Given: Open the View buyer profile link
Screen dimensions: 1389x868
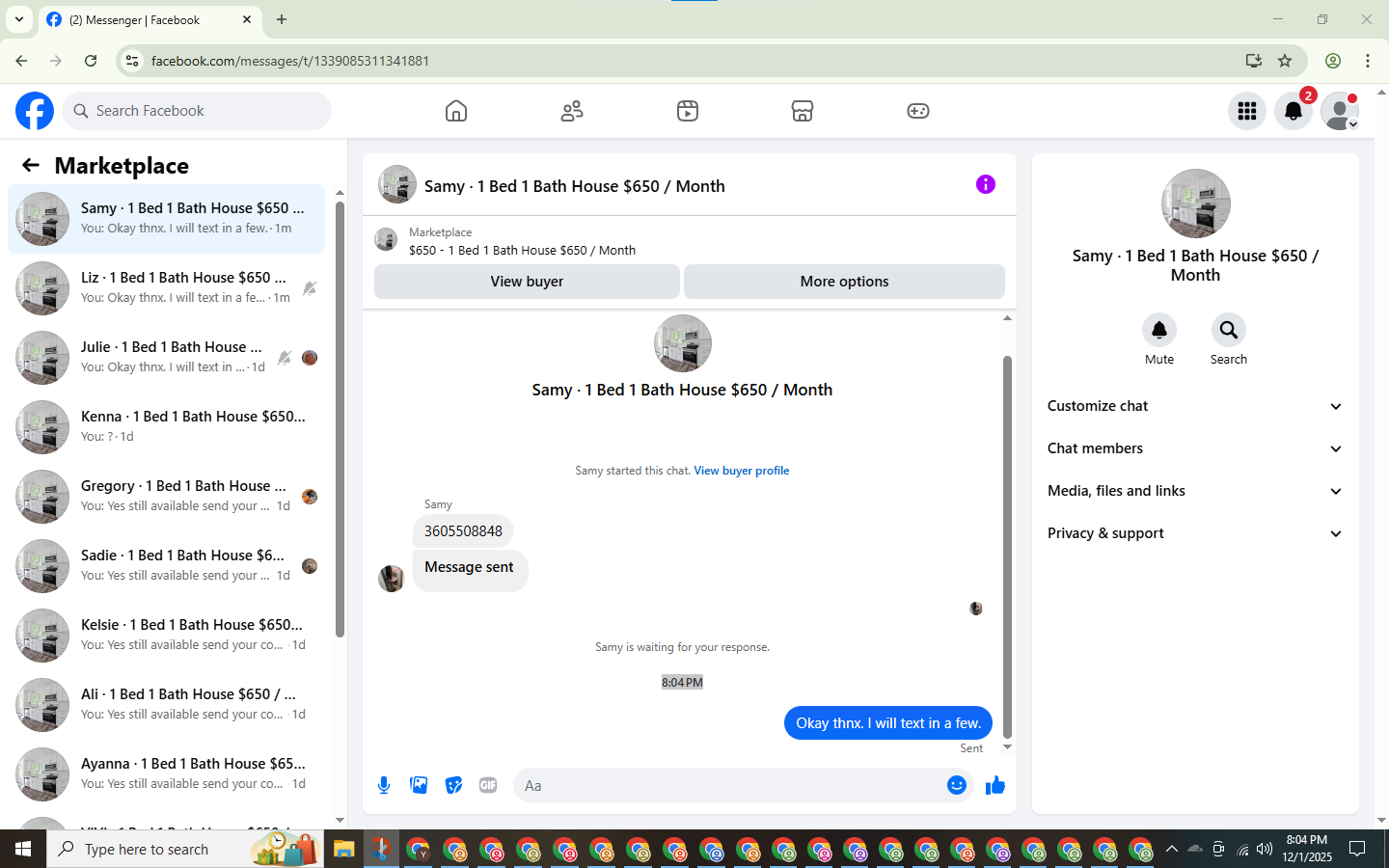Looking at the screenshot, I should [x=742, y=471].
